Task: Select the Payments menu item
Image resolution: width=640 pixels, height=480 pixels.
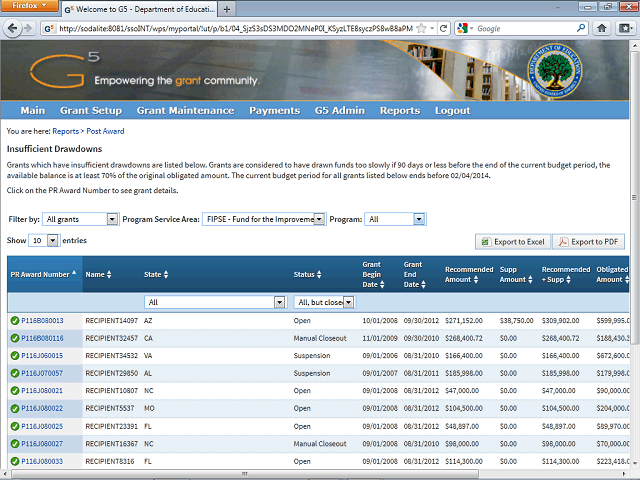Action: [274, 111]
